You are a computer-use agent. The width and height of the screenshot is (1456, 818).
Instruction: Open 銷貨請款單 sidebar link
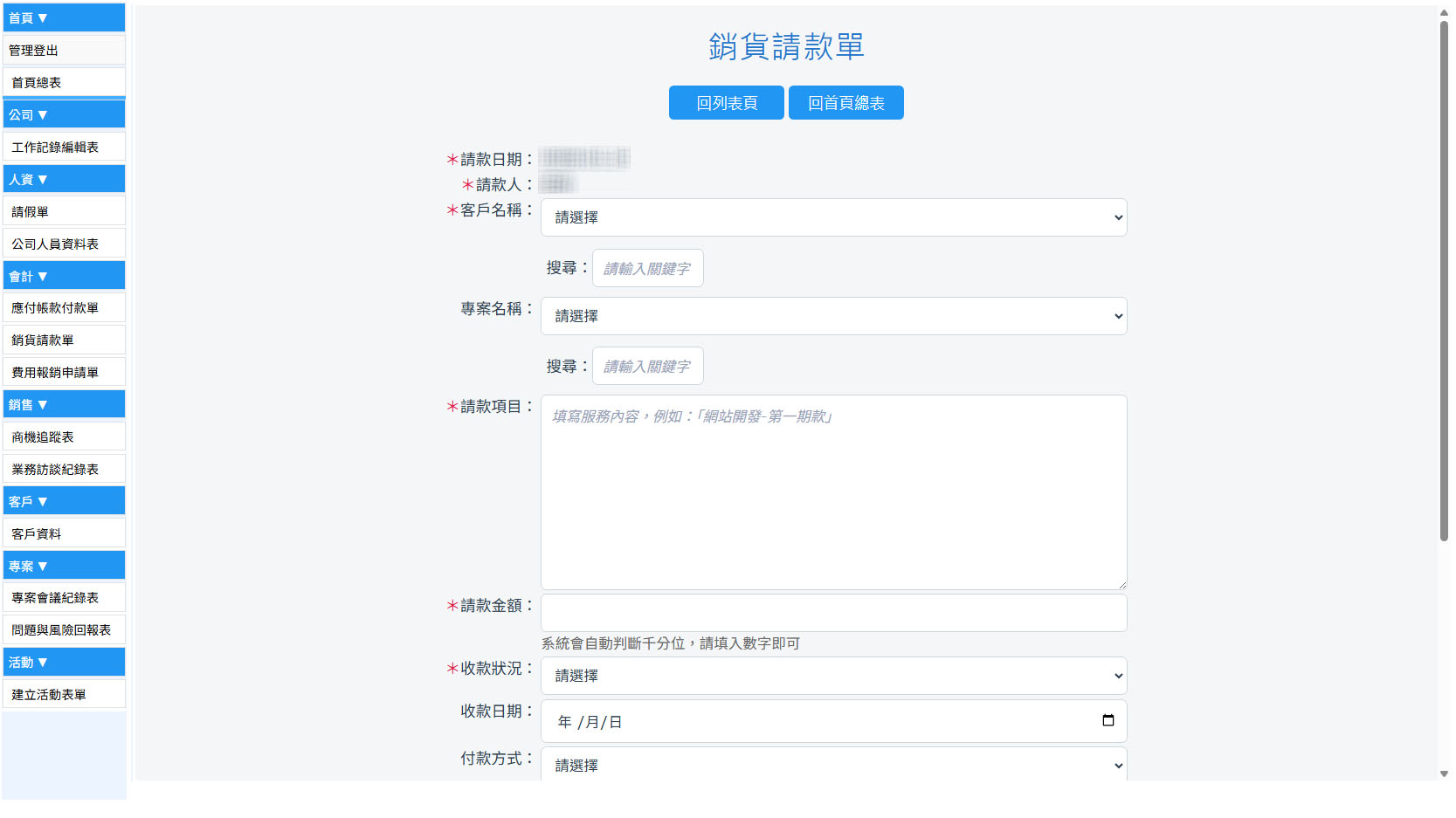pyautogui.click(x=64, y=340)
